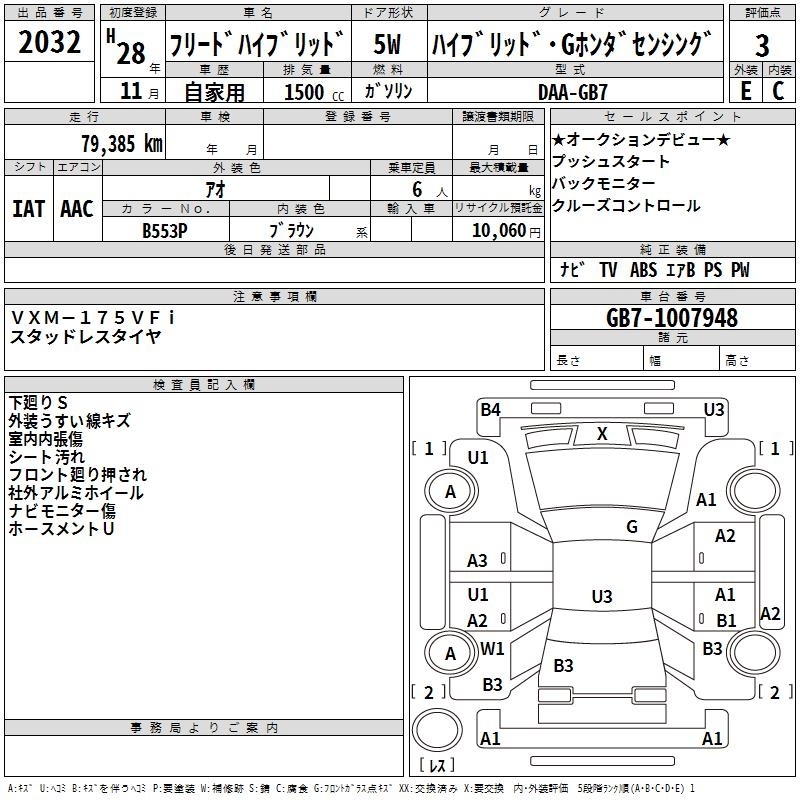Select the B1 dent mark on the diagram
The width and height of the screenshot is (800, 800).
click(726, 620)
